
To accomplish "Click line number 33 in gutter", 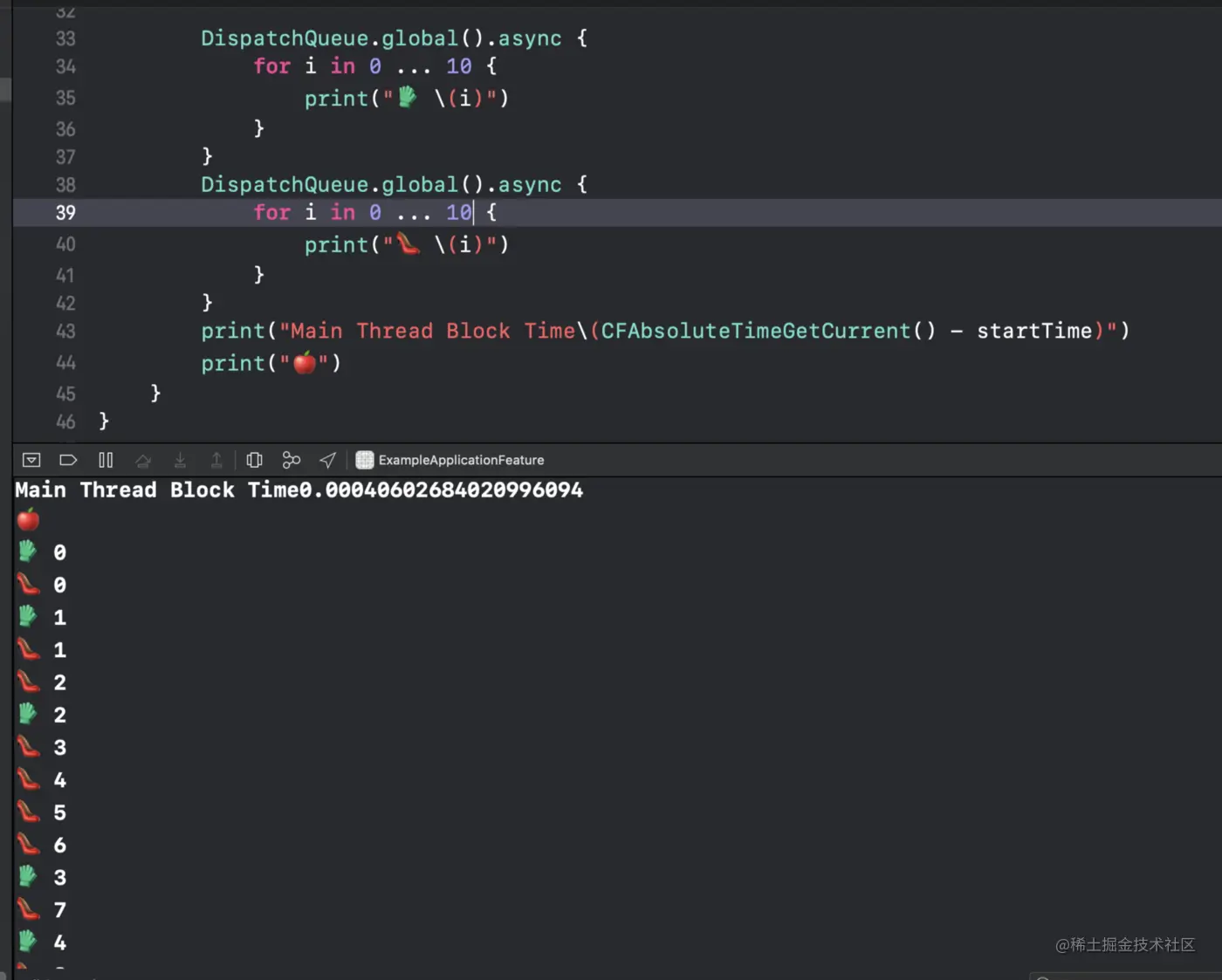I will (65, 38).
